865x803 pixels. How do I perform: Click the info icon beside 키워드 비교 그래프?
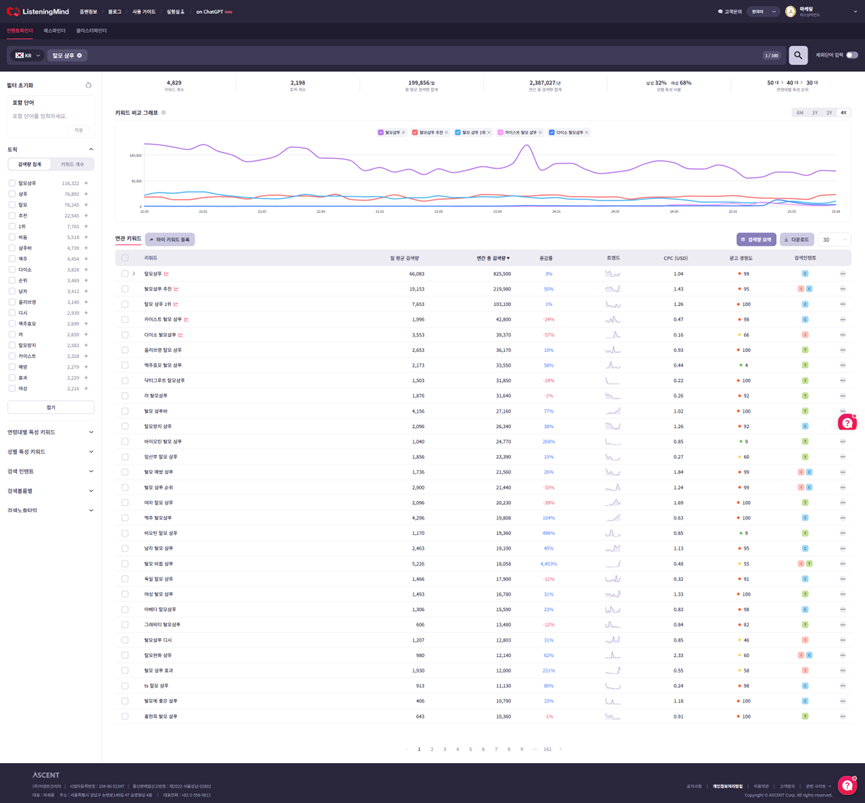click(164, 113)
